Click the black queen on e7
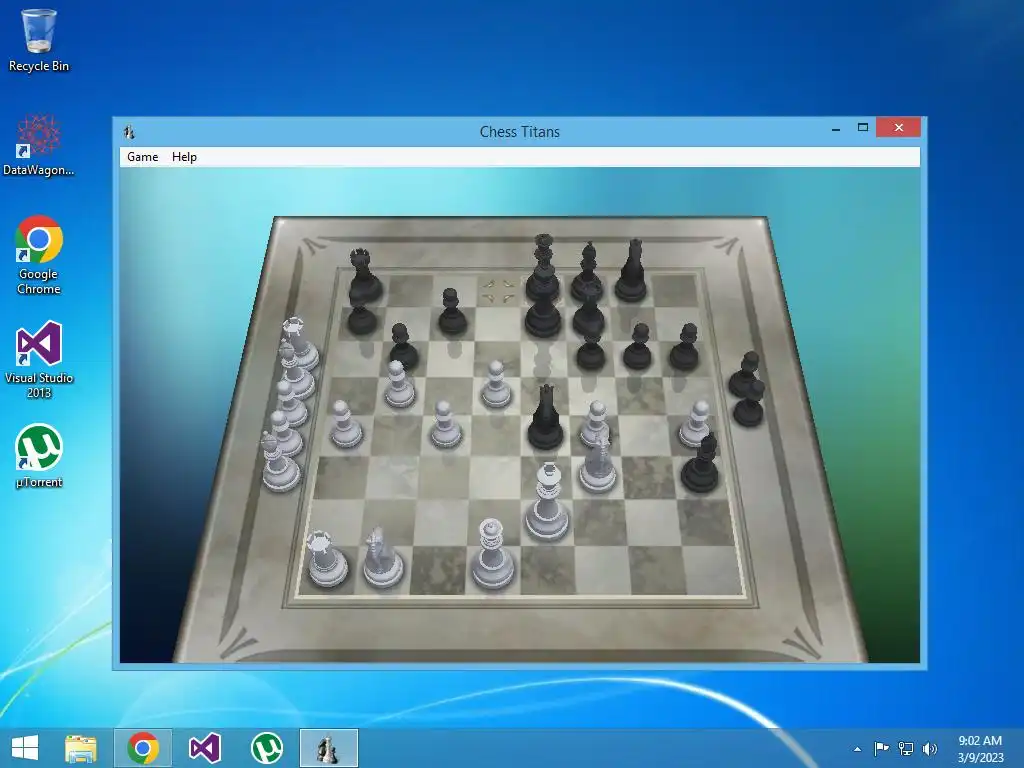1024x768 pixels. [543, 313]
